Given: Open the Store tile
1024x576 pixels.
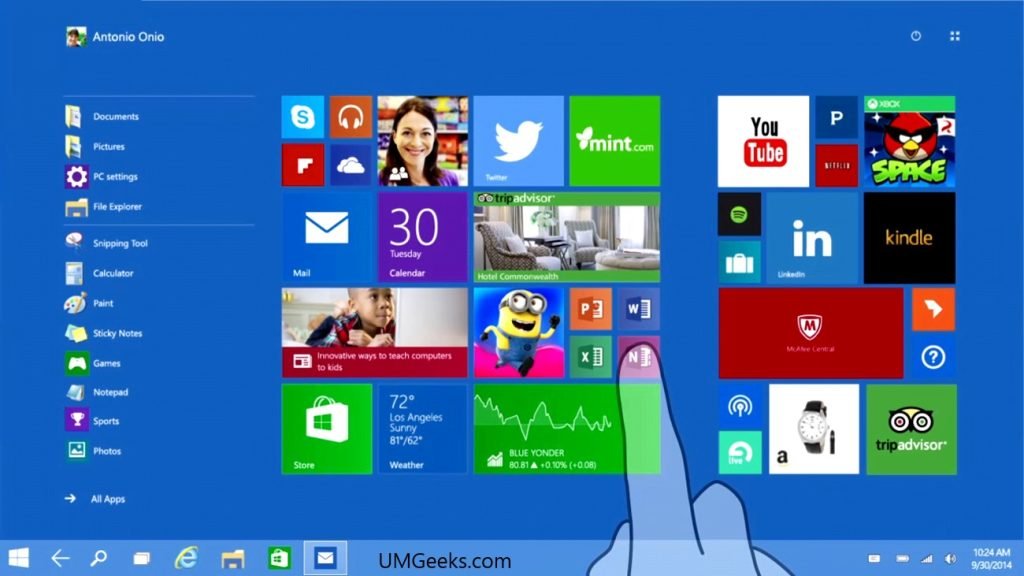Looking at the screenshot, I should 327,428.
